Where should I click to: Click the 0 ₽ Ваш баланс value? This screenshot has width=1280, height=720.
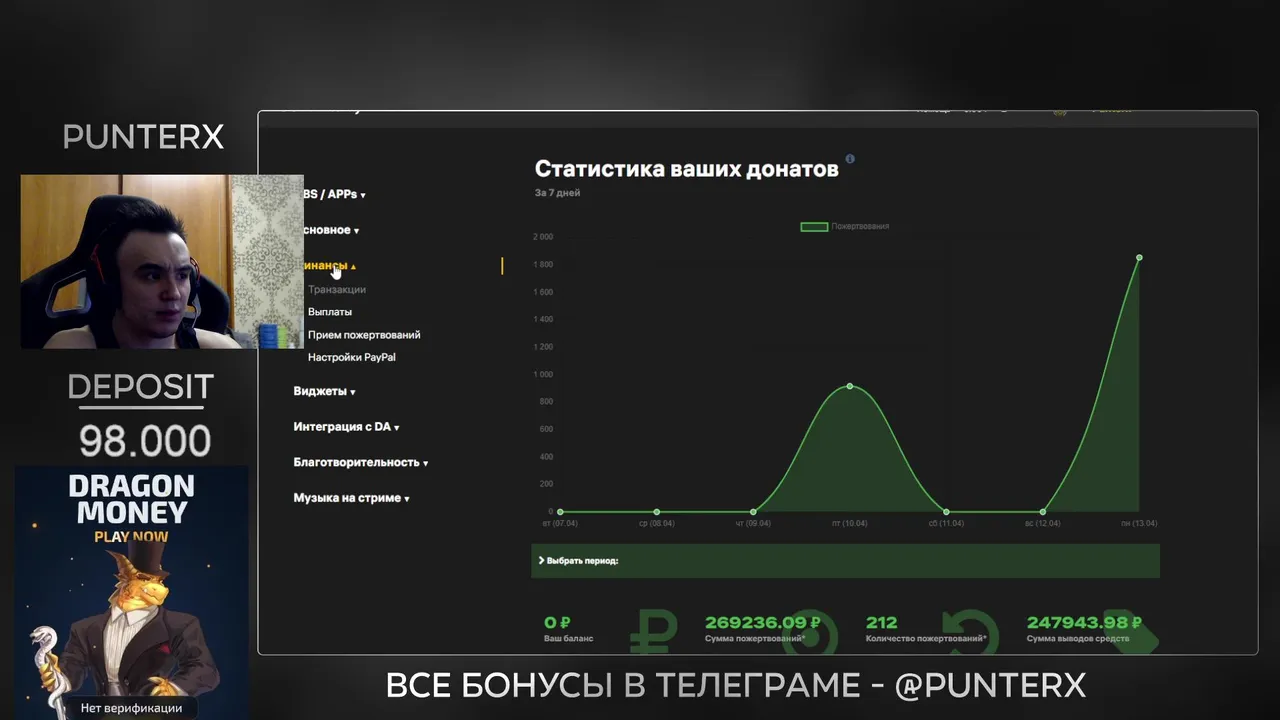point(557,623)
